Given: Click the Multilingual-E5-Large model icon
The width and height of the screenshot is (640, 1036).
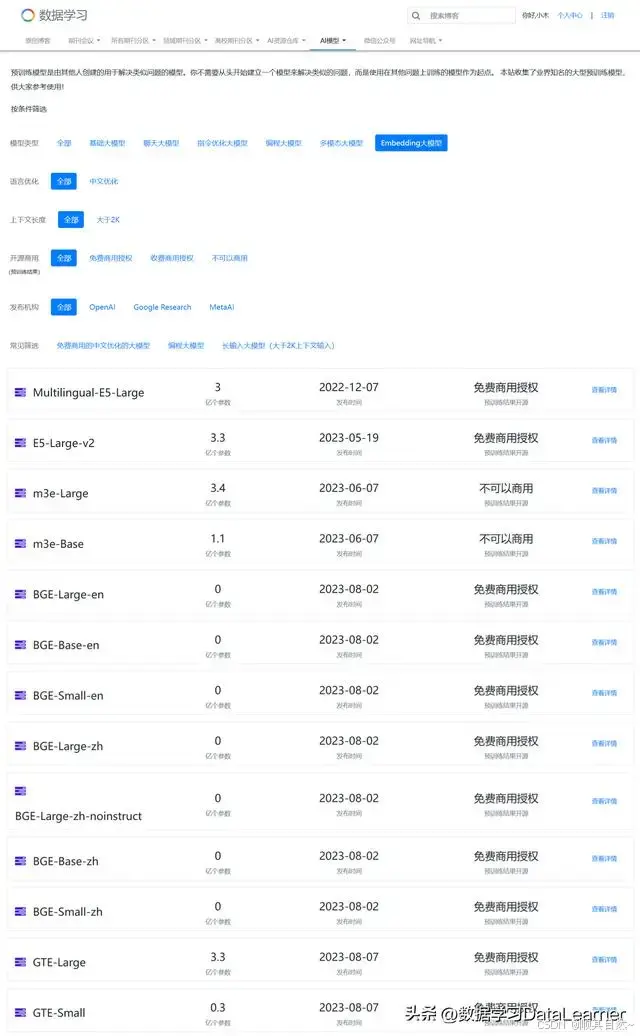Looking at the screenshot, I should click(19, 394).
